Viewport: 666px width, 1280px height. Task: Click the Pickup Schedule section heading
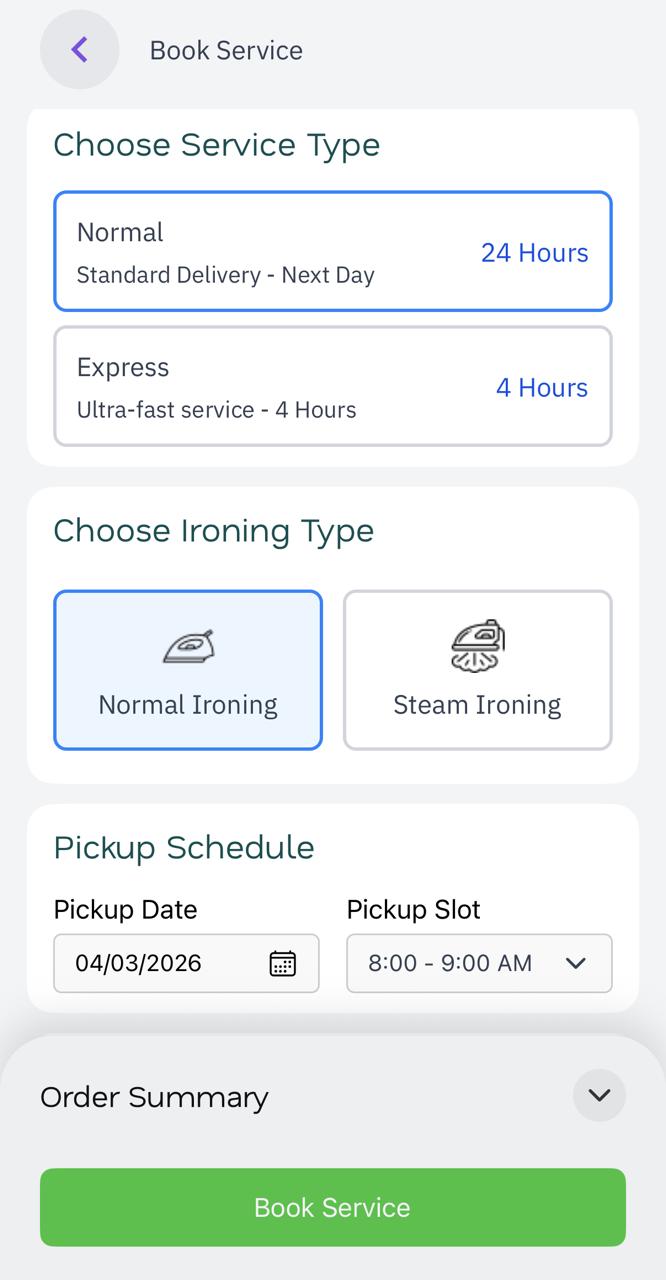pos(184,847)
